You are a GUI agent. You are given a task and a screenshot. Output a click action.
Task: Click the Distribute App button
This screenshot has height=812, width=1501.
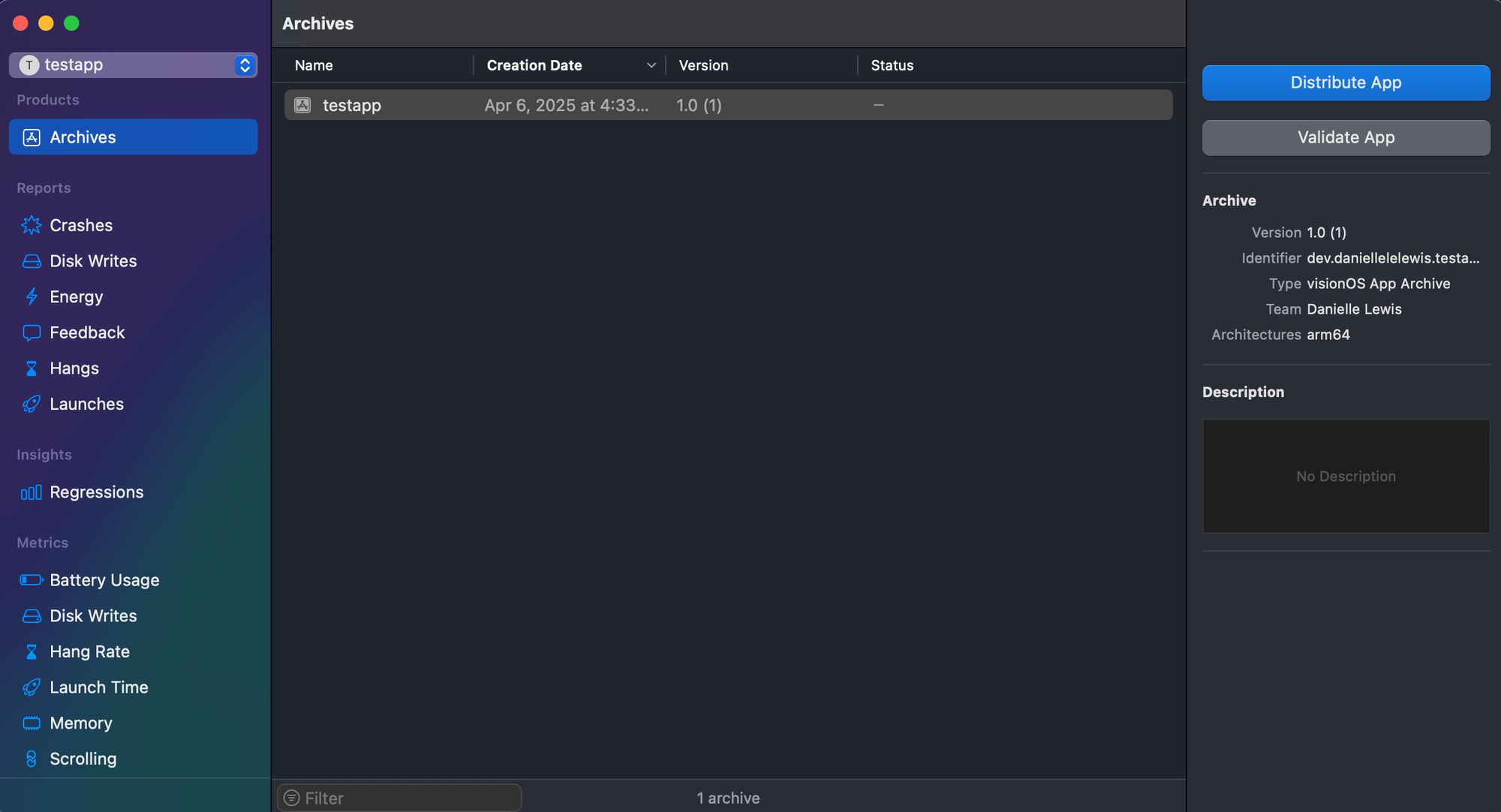[x=1346, y=83]
